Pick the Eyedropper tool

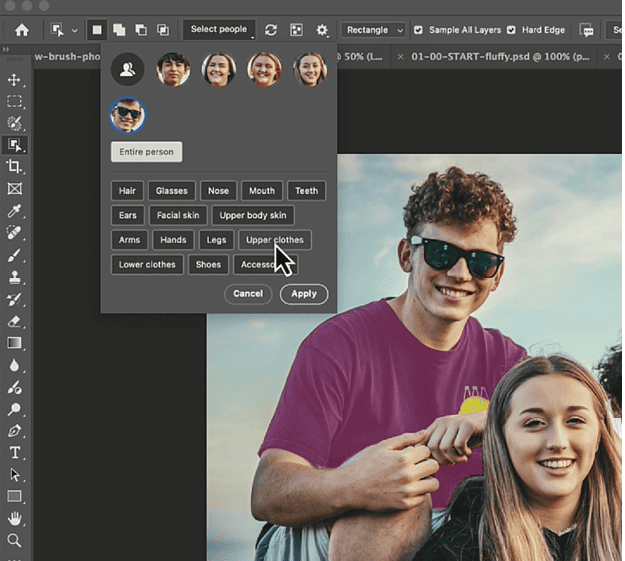pyautogui.click(x=14, y=211)
